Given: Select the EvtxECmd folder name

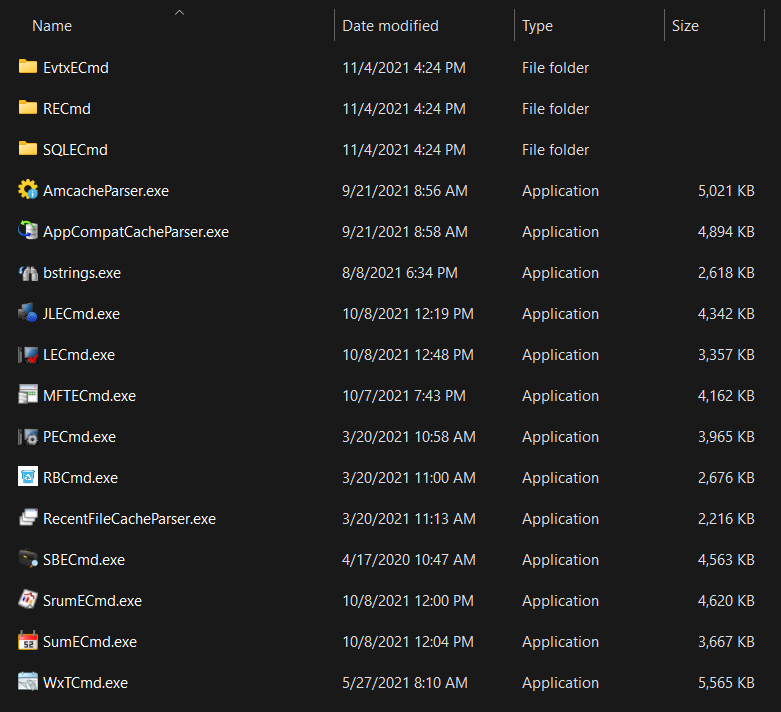Looking at the screenshot, I should (76, 68).
